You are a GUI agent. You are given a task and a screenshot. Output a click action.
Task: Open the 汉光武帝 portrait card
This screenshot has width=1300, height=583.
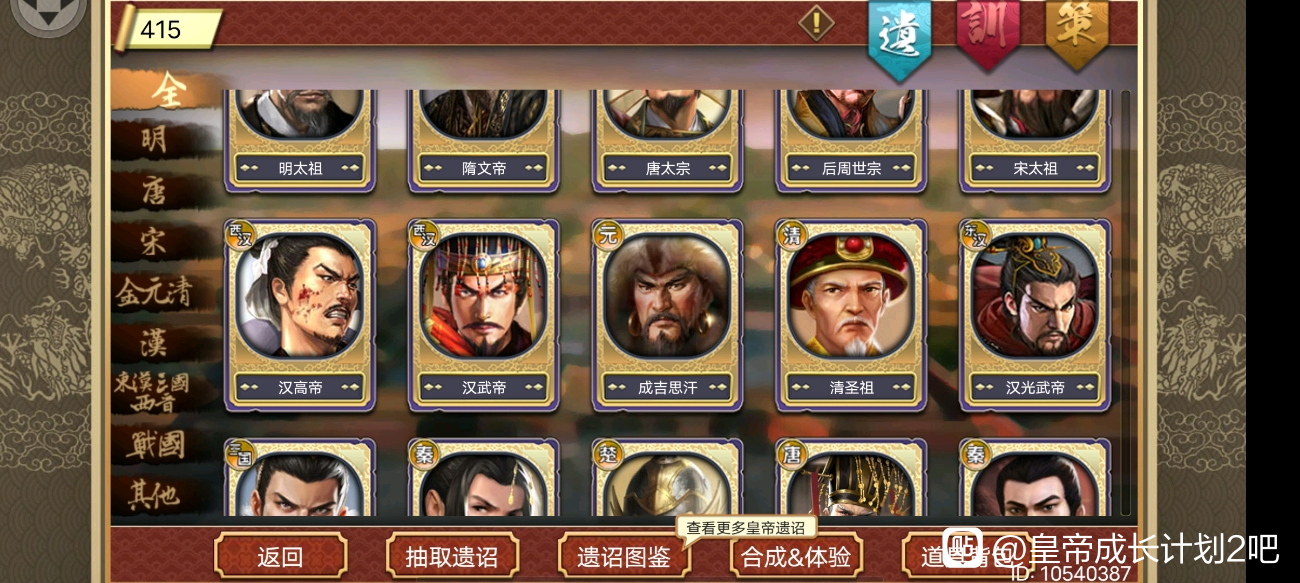click(x=1035, y=315)
